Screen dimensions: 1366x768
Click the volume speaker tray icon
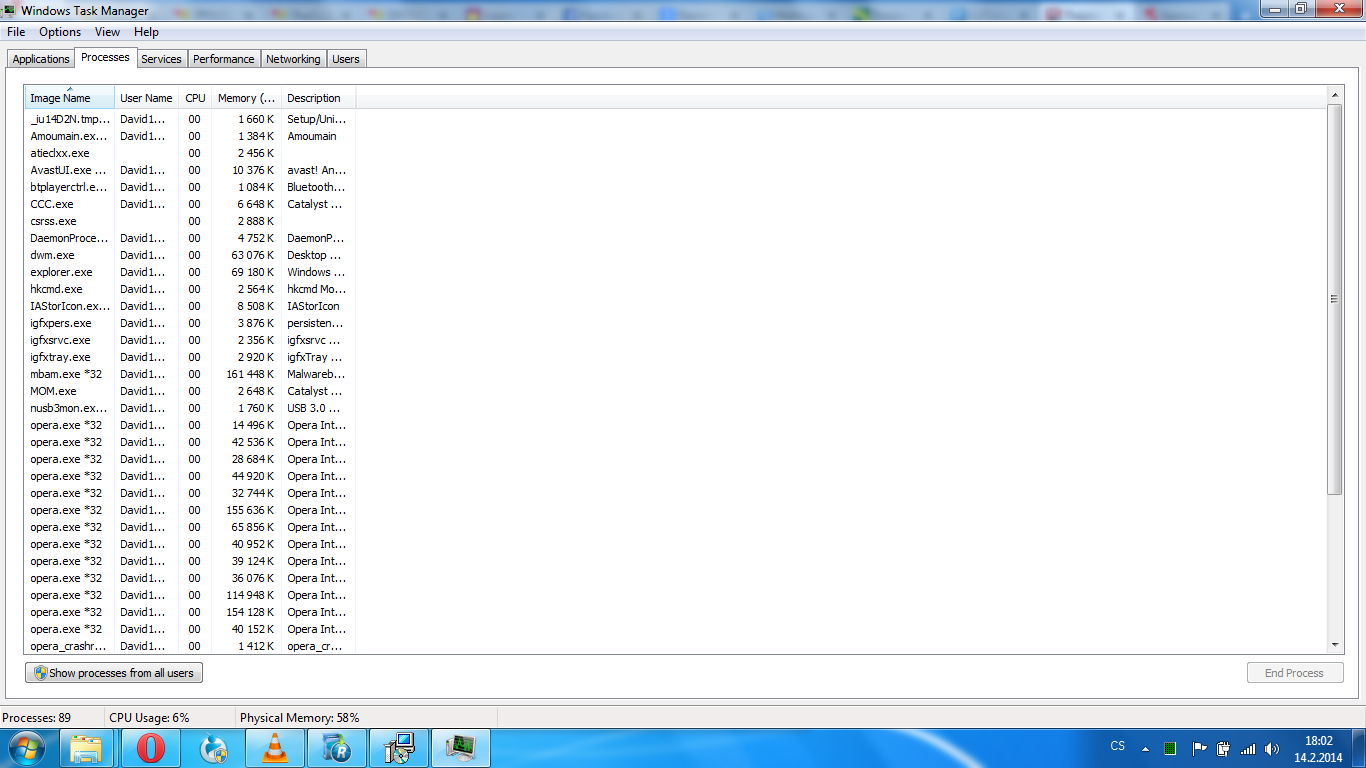pos(1272,748)
